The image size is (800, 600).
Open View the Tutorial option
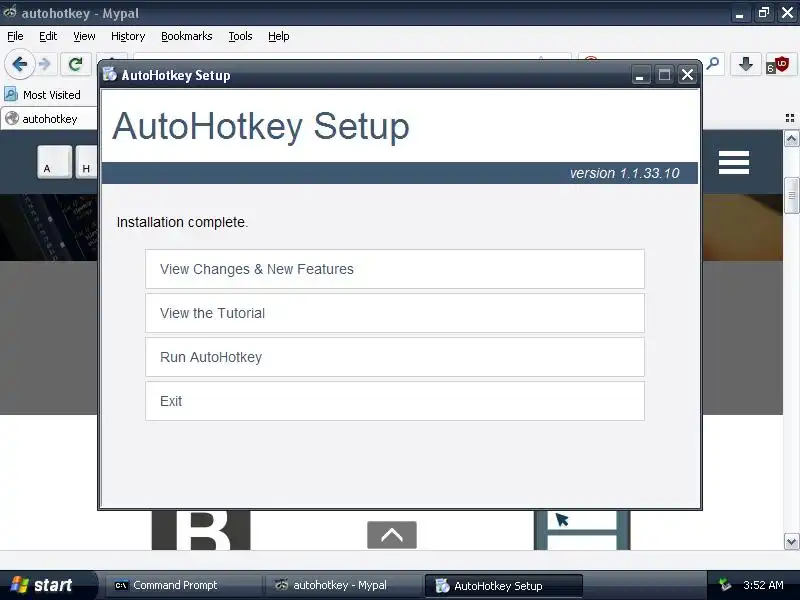[x=394, y=313]
